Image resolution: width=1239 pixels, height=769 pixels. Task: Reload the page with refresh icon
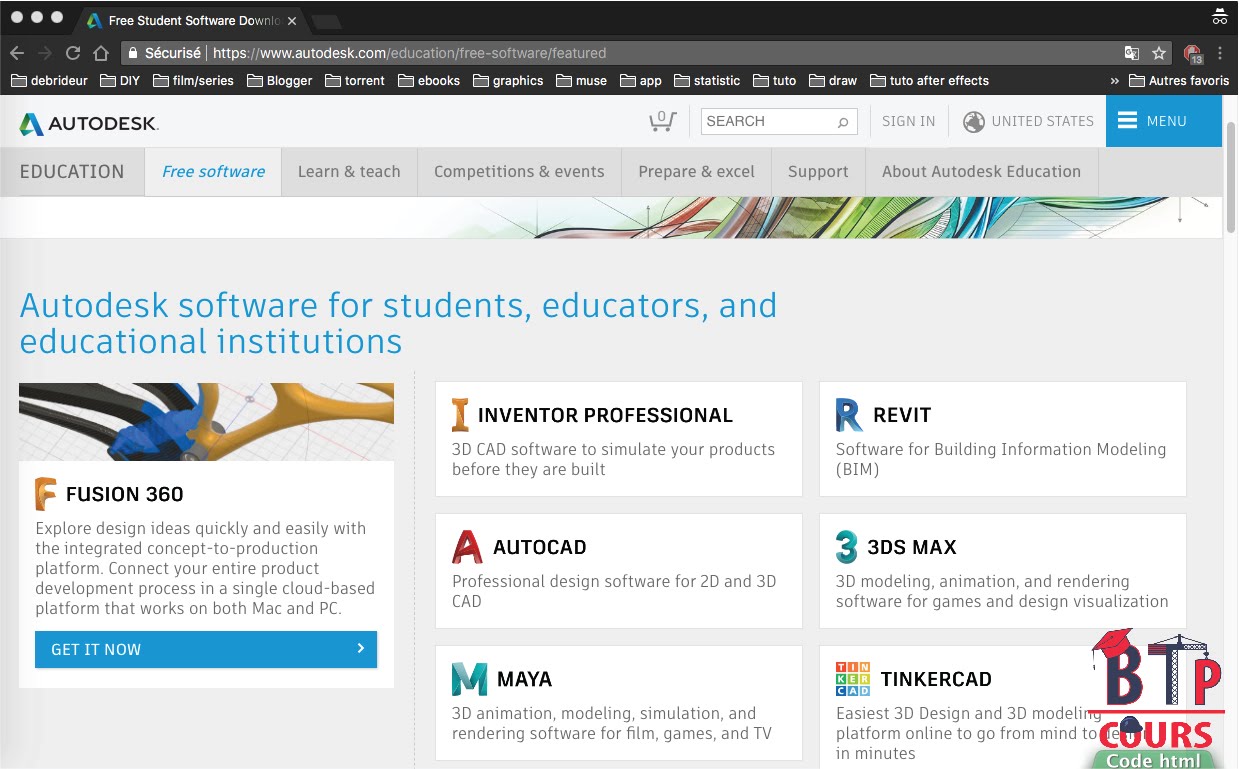click(73, 53)
